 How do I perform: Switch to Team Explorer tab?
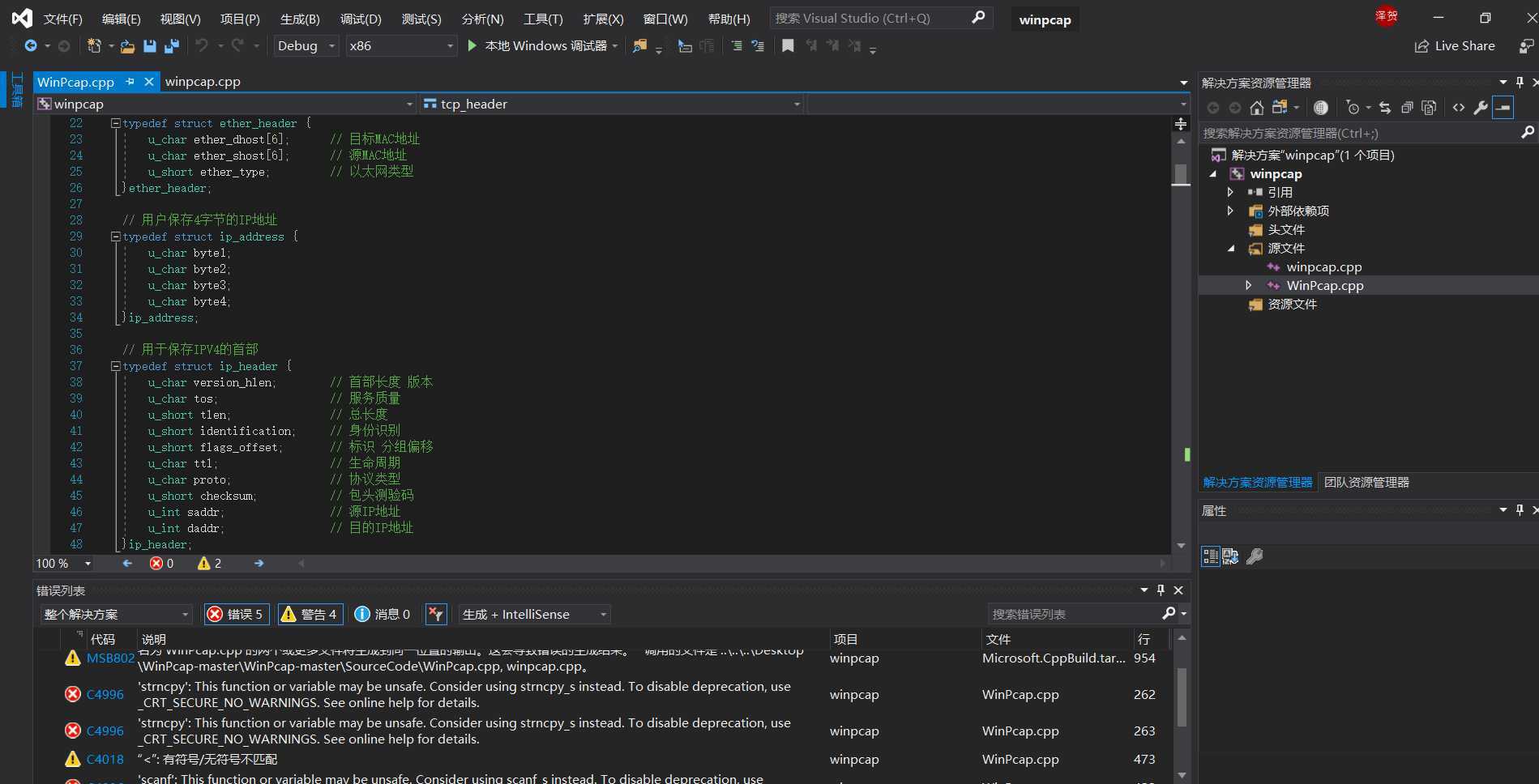(1366, 482)
